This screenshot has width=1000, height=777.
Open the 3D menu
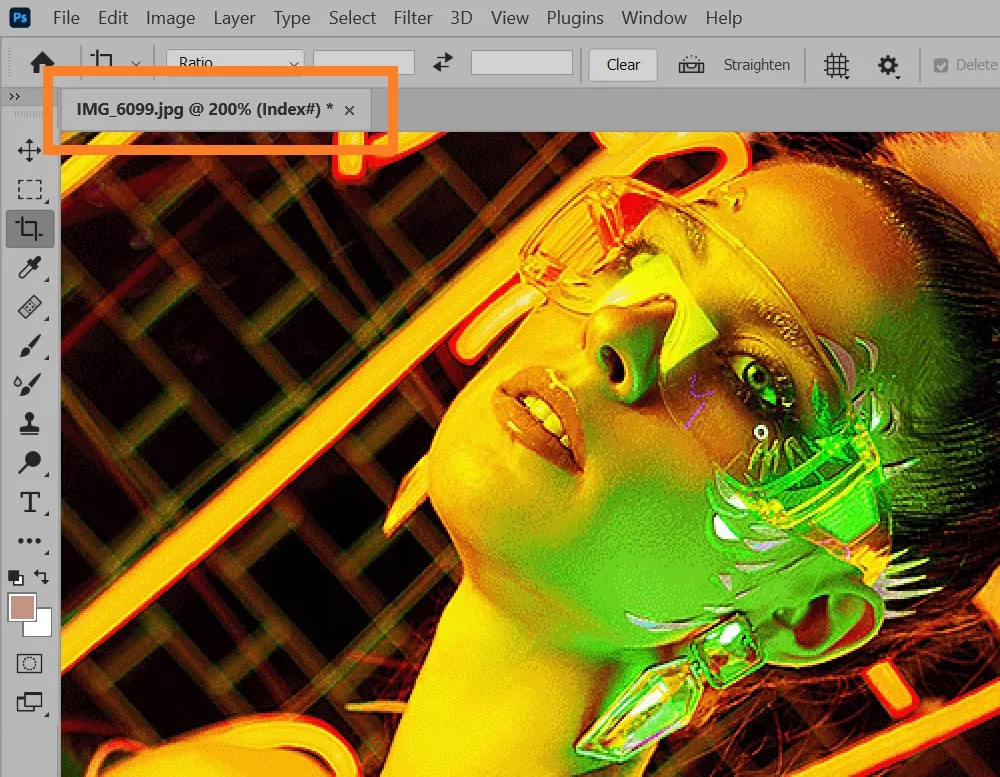pyautogui.click(x=461, y=18)
